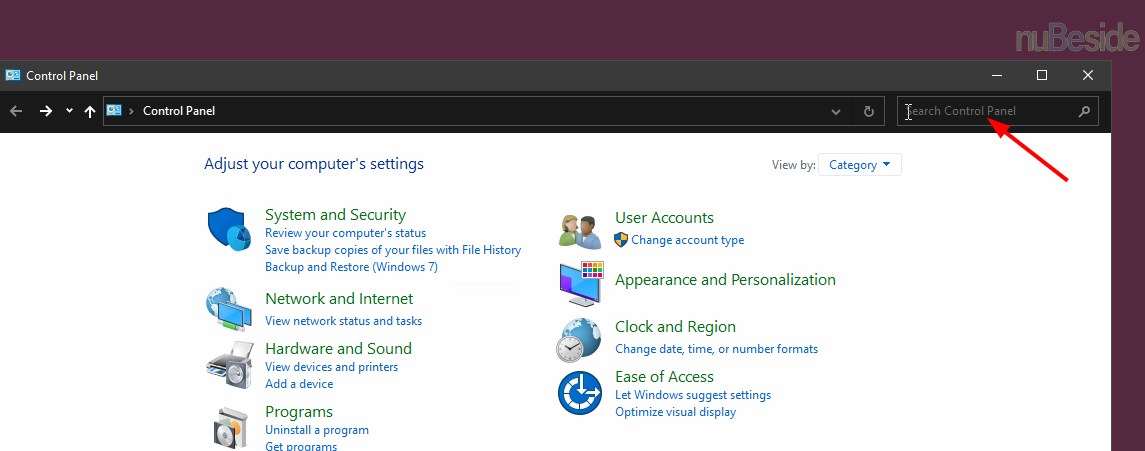The height and width of the screenshot is (451, 1145).
Task: Click the System and Security shield icon
Action: click(229, 229)
